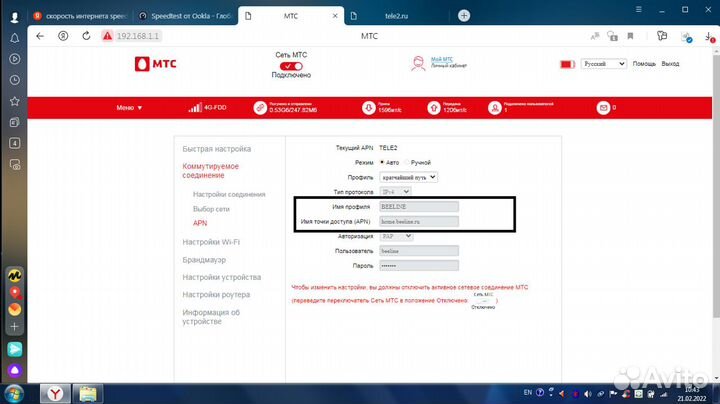Open the downloads arrow icon
This screenshot has height=404, width=720.
click(x=709, y=37)
